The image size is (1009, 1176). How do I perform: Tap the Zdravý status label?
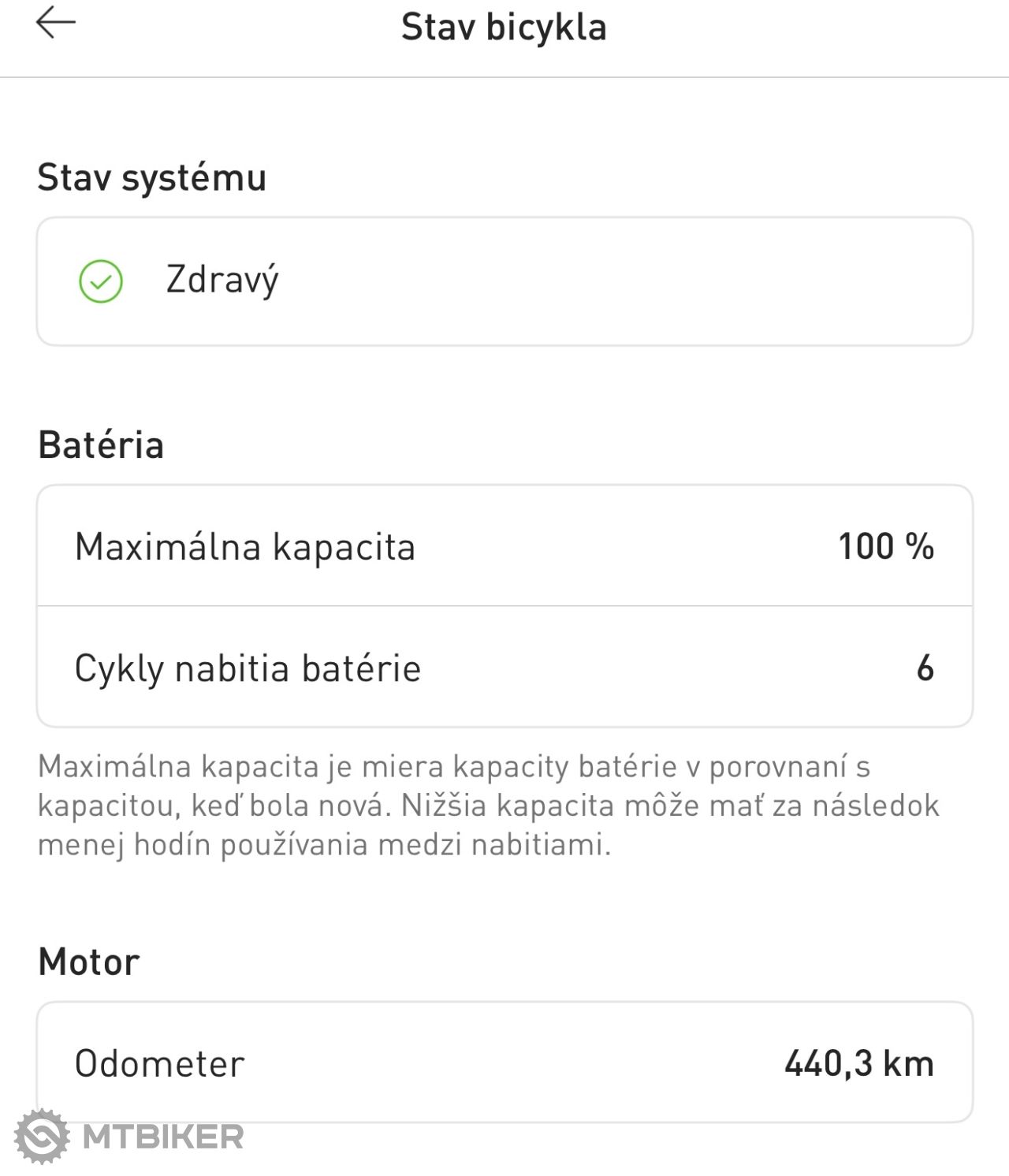pyautogui.click(x=222, y=281)
